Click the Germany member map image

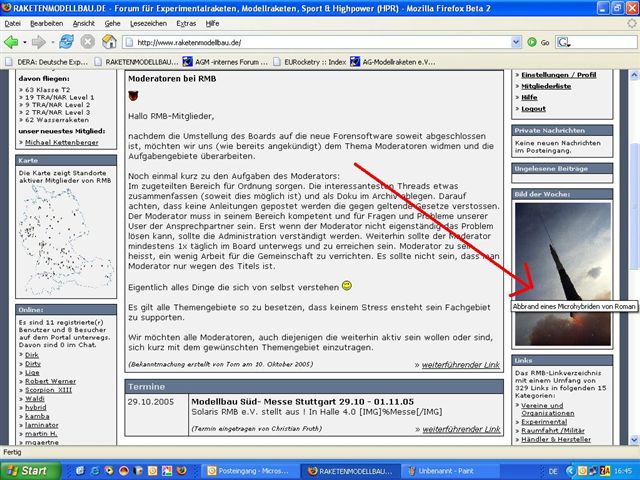[66, 240]
